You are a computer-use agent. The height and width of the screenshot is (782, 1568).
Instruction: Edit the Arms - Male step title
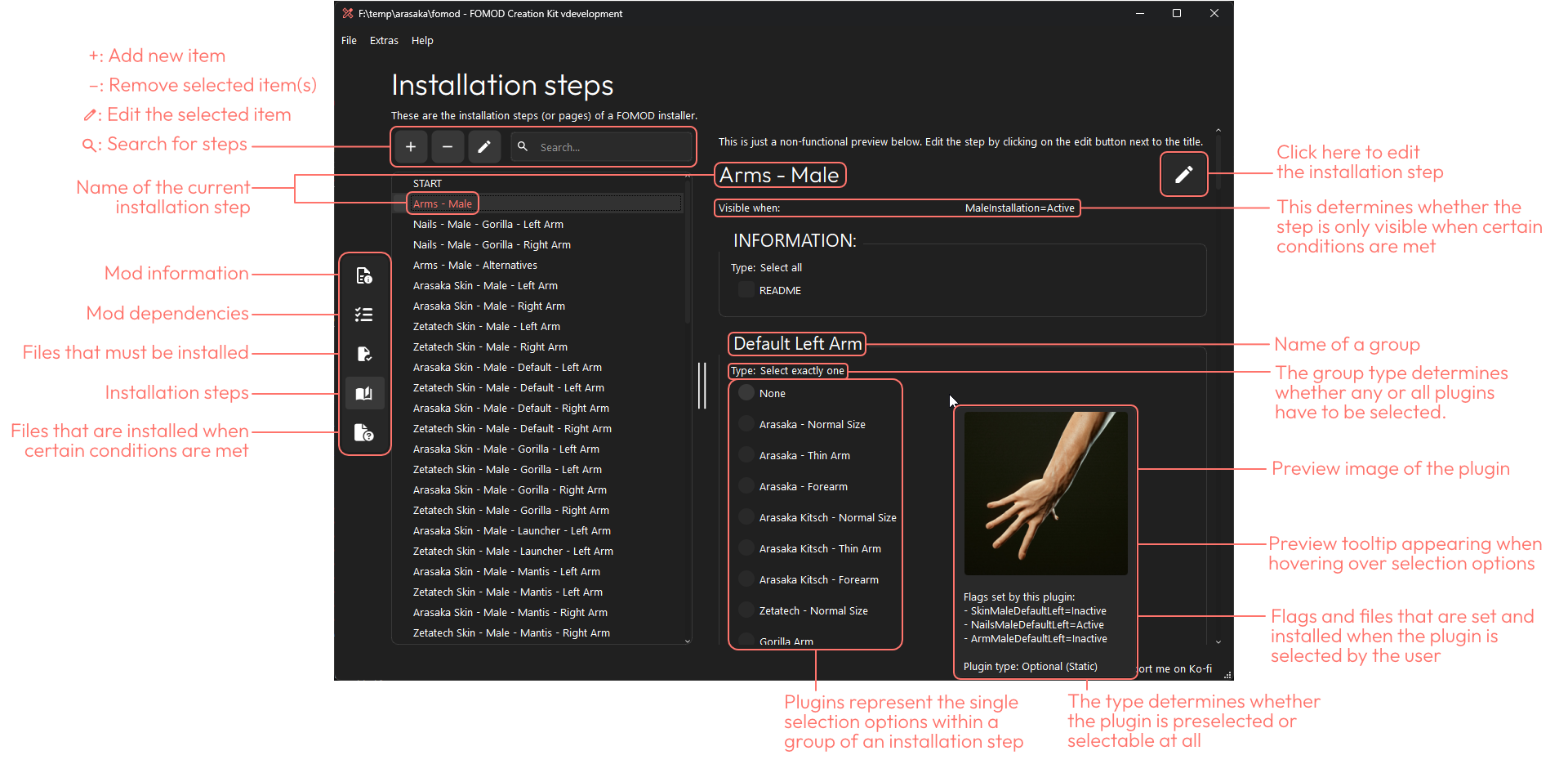coord(1183,174)
